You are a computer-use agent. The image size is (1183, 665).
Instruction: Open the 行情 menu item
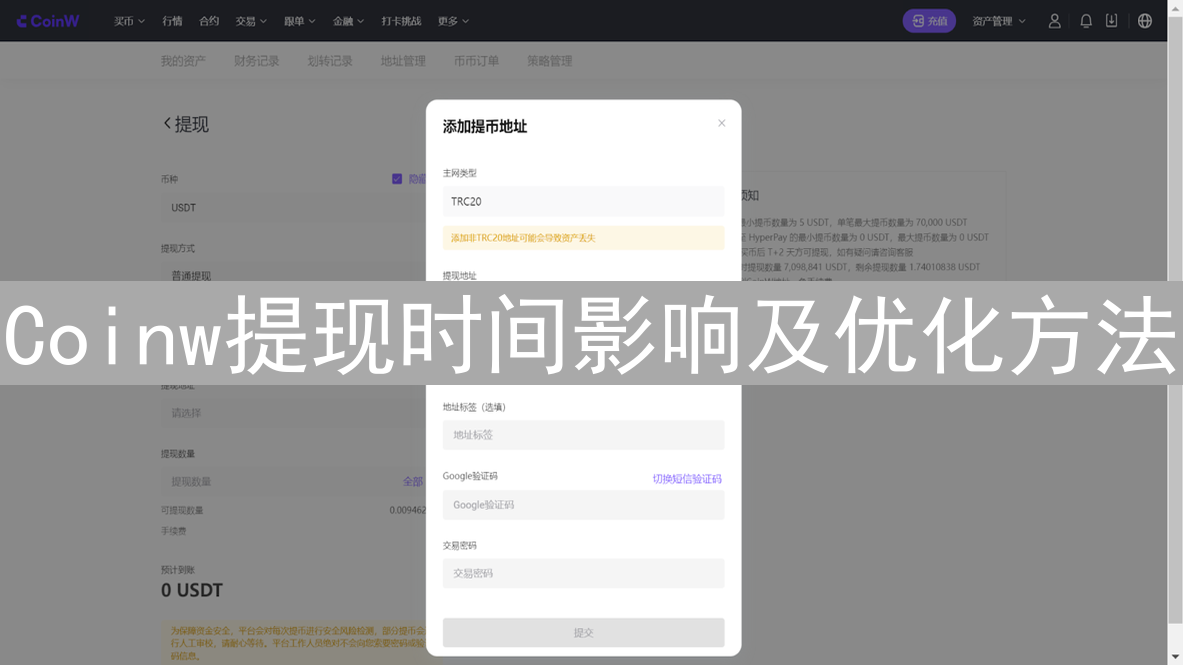point(172,21)
